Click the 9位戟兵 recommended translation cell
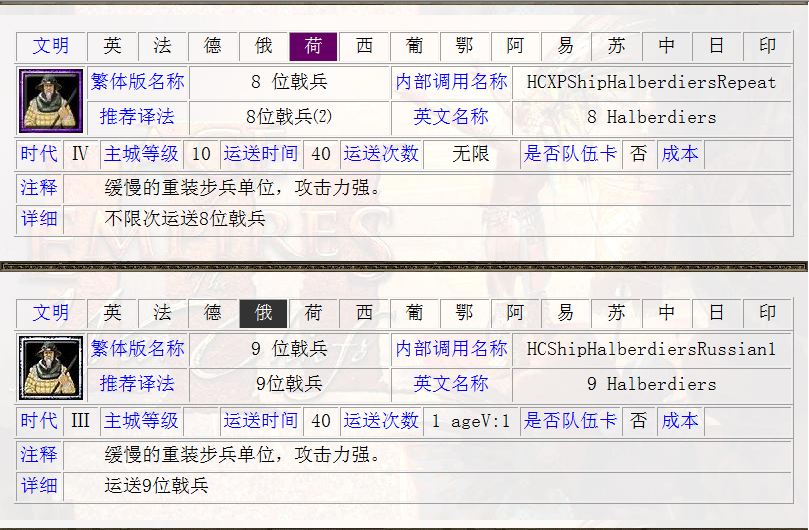 click(289, 383)
